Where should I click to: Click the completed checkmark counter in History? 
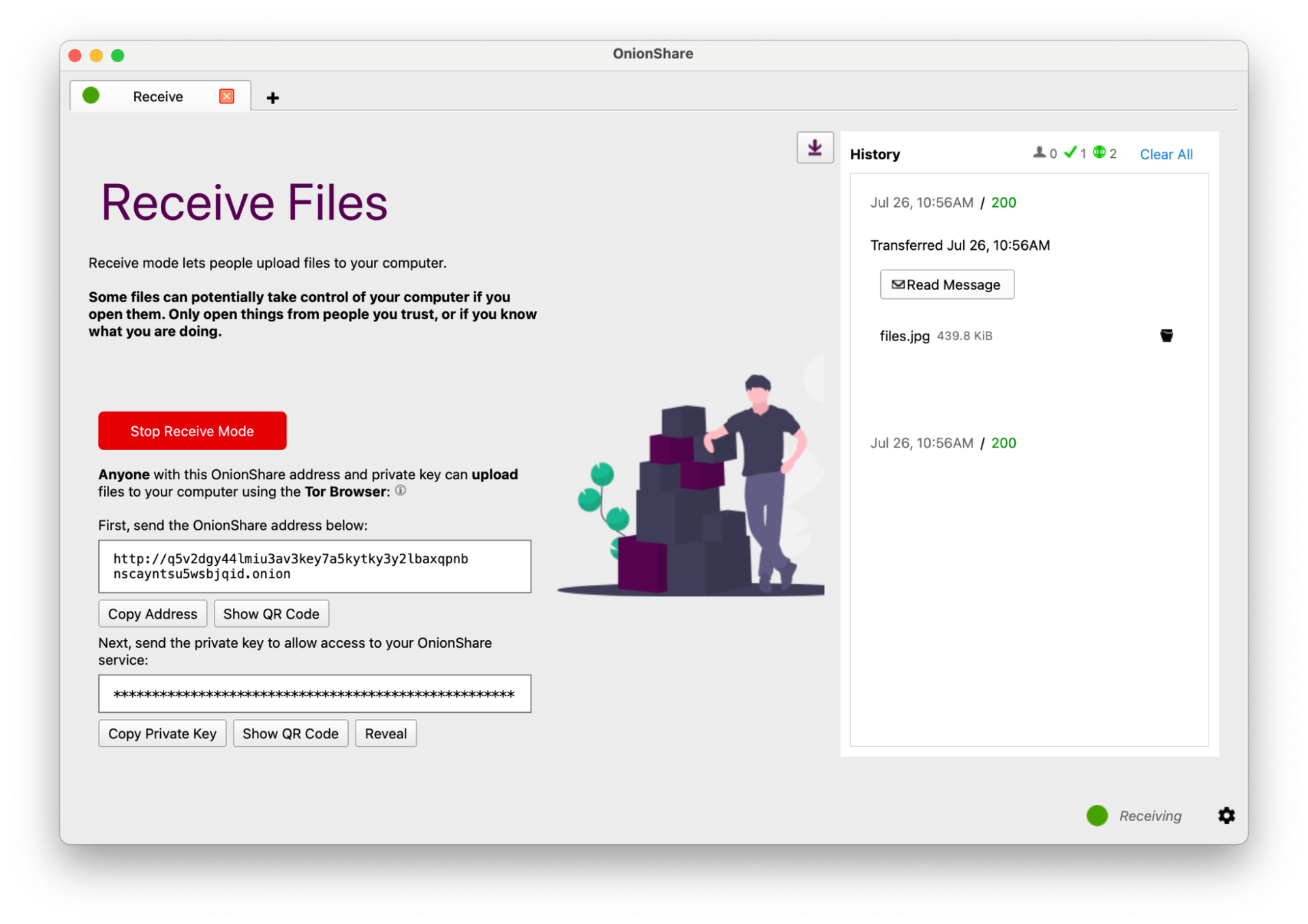point(1070,153)
